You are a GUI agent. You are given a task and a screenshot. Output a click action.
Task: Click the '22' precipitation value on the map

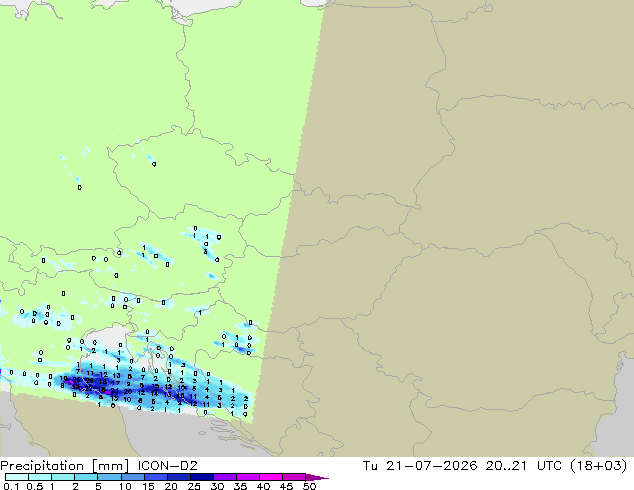click(89, 389)
